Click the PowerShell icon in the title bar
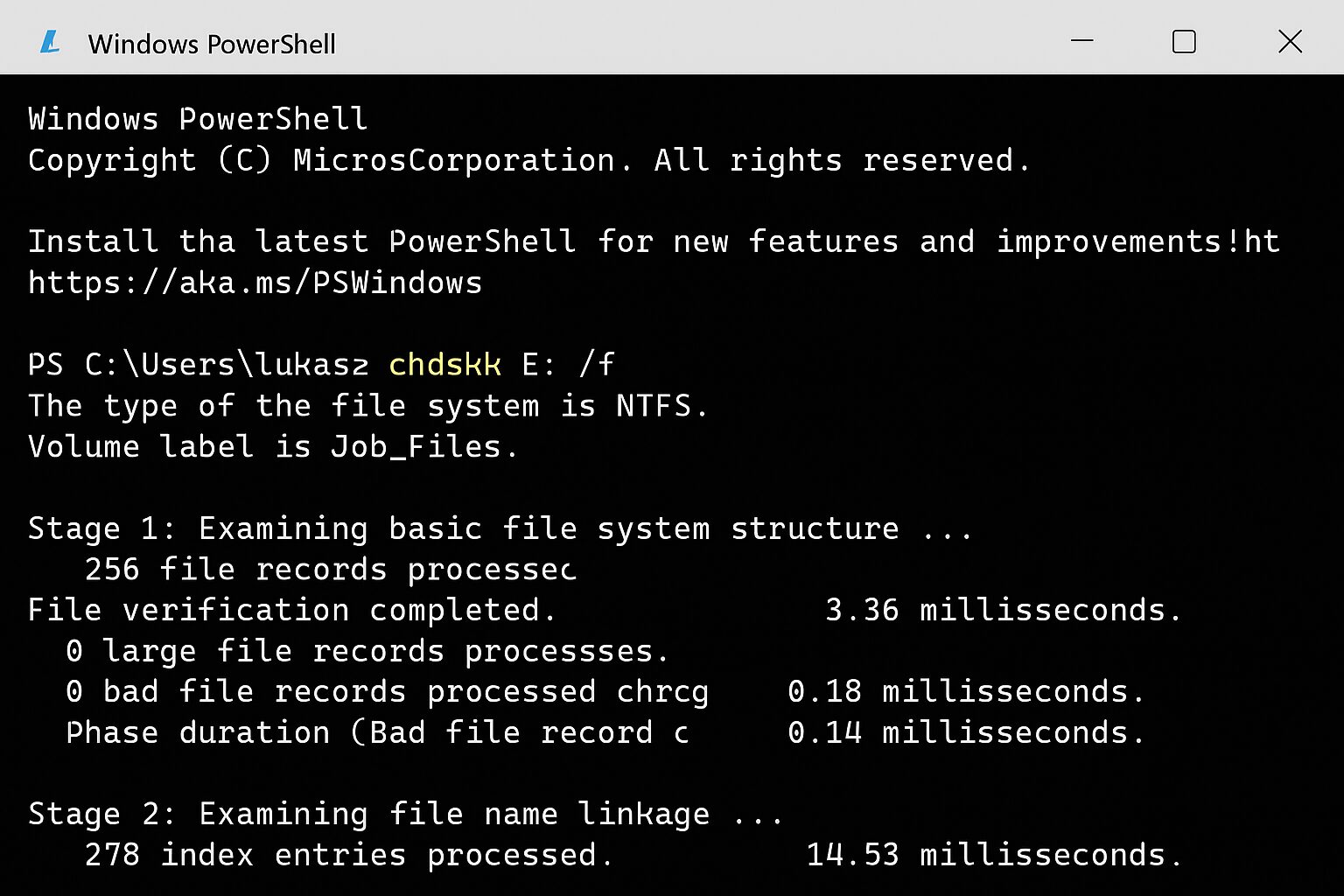 [x=51, y=42]
